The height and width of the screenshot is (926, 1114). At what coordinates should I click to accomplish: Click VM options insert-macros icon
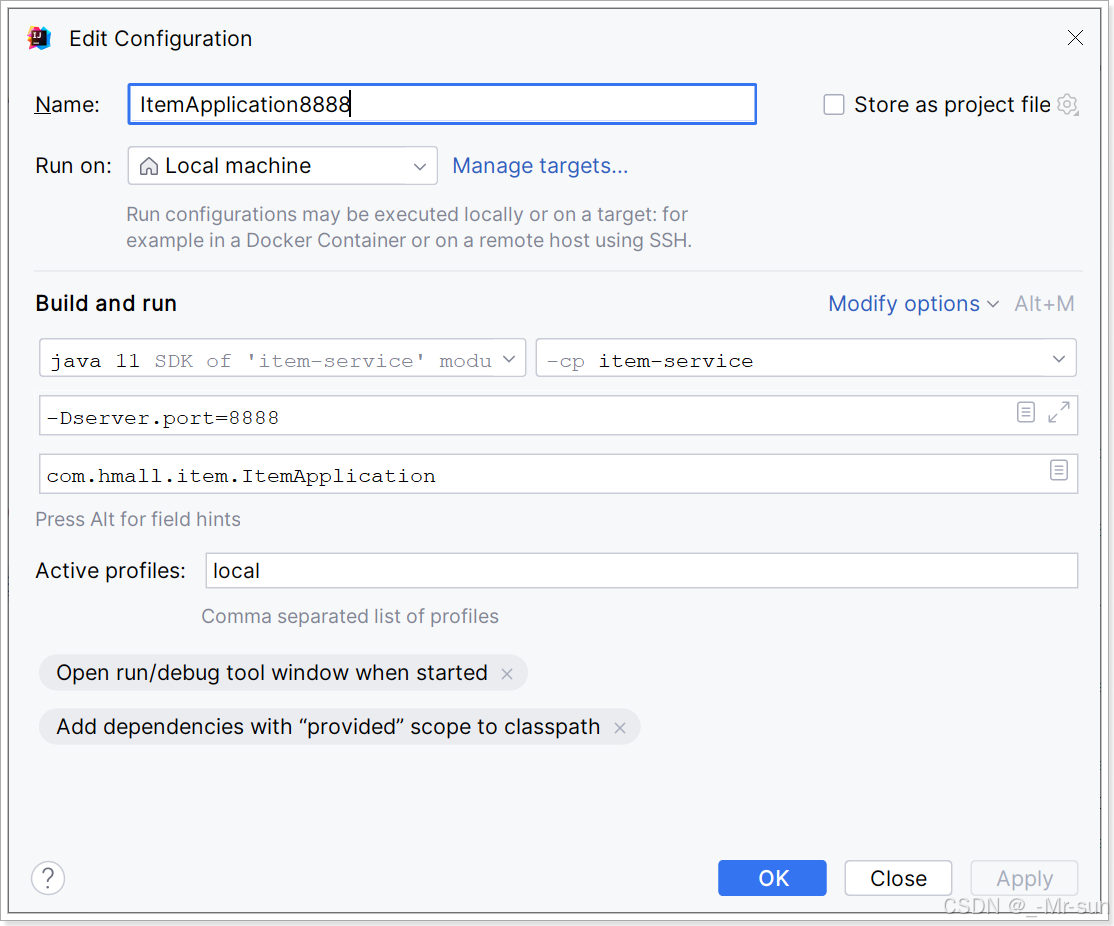(x=1025, y=412)
